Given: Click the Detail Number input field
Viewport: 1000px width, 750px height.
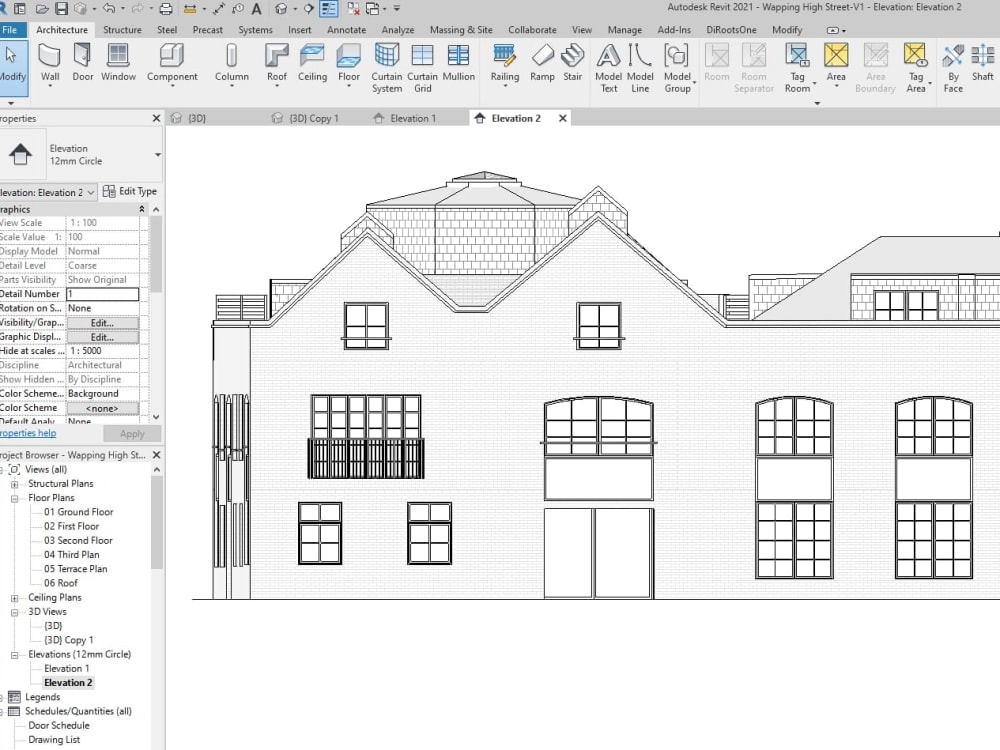Looking at the screenshot, I should [x=102, y=294].
